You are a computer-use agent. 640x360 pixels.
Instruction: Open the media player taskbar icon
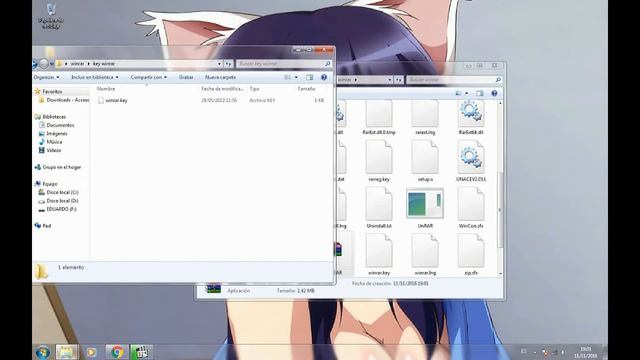pos(91,352)
